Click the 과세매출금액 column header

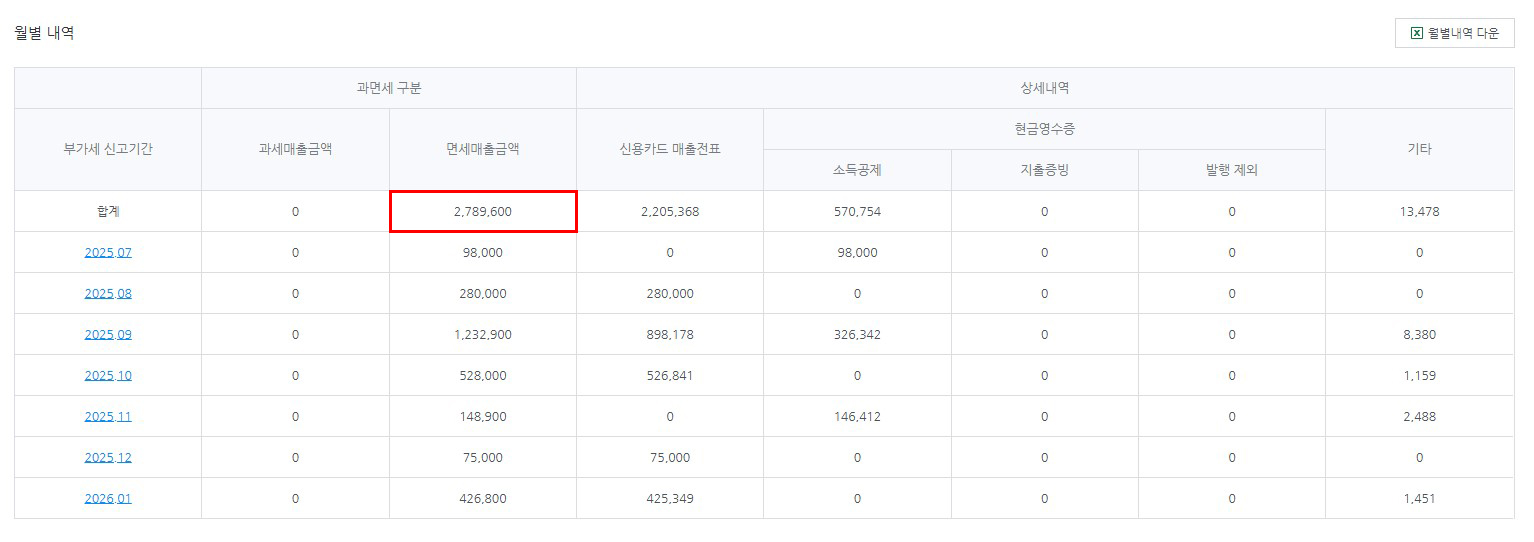pyautogui.click(x=295, y=149)
